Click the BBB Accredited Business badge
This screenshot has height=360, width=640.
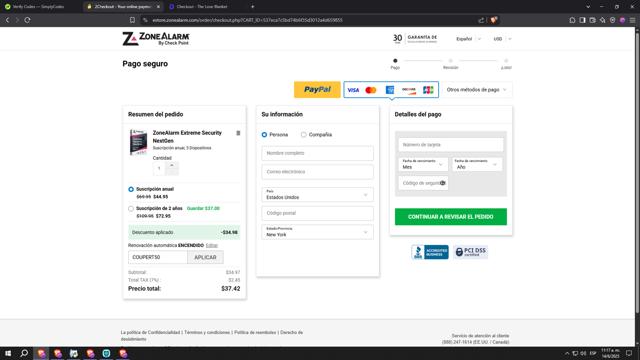[430, 252]
